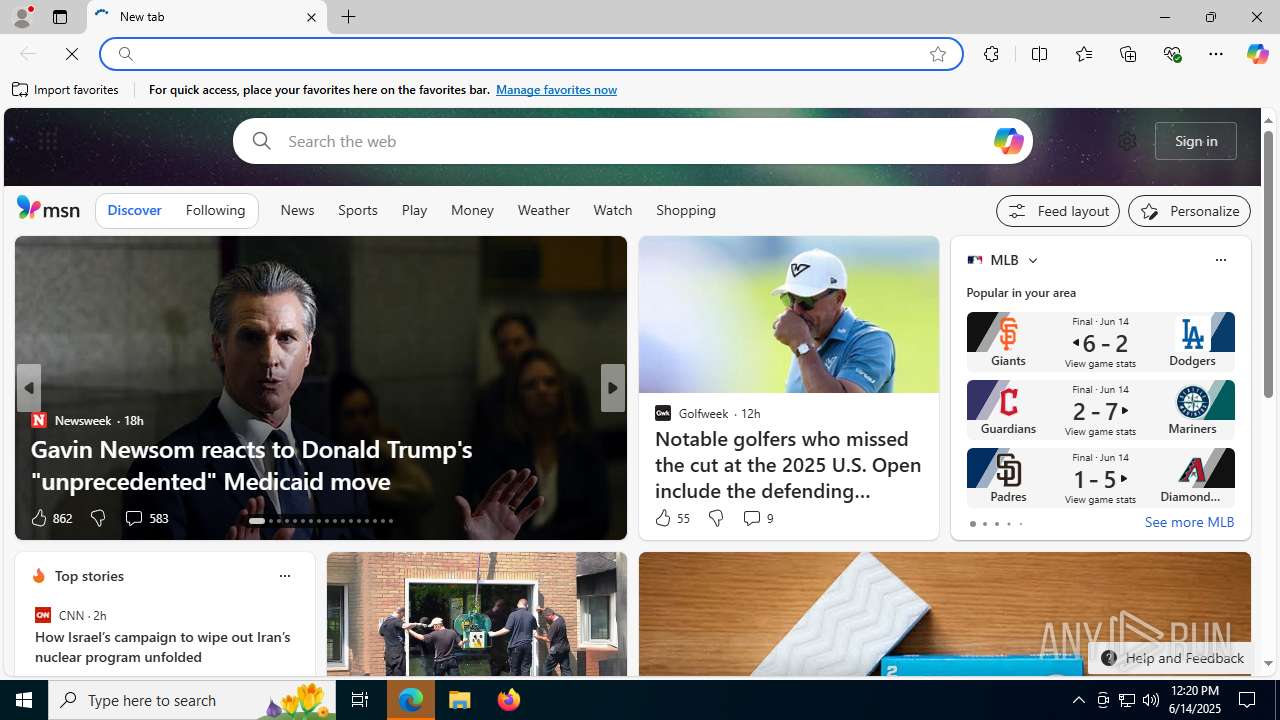Open Settings and more menu

[1216, 54]
